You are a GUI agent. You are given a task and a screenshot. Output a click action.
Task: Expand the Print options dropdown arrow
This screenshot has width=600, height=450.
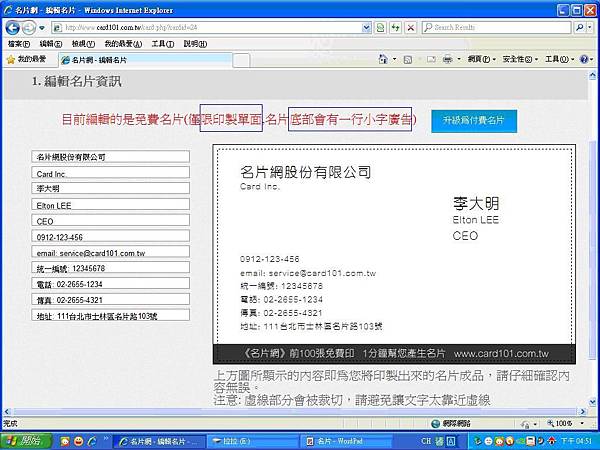(458, 60)
